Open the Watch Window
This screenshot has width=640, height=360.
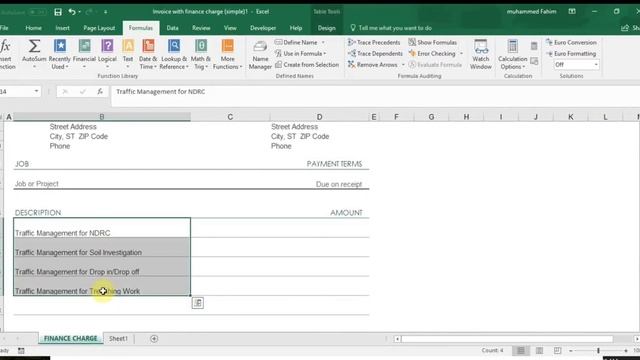[481, 54]
